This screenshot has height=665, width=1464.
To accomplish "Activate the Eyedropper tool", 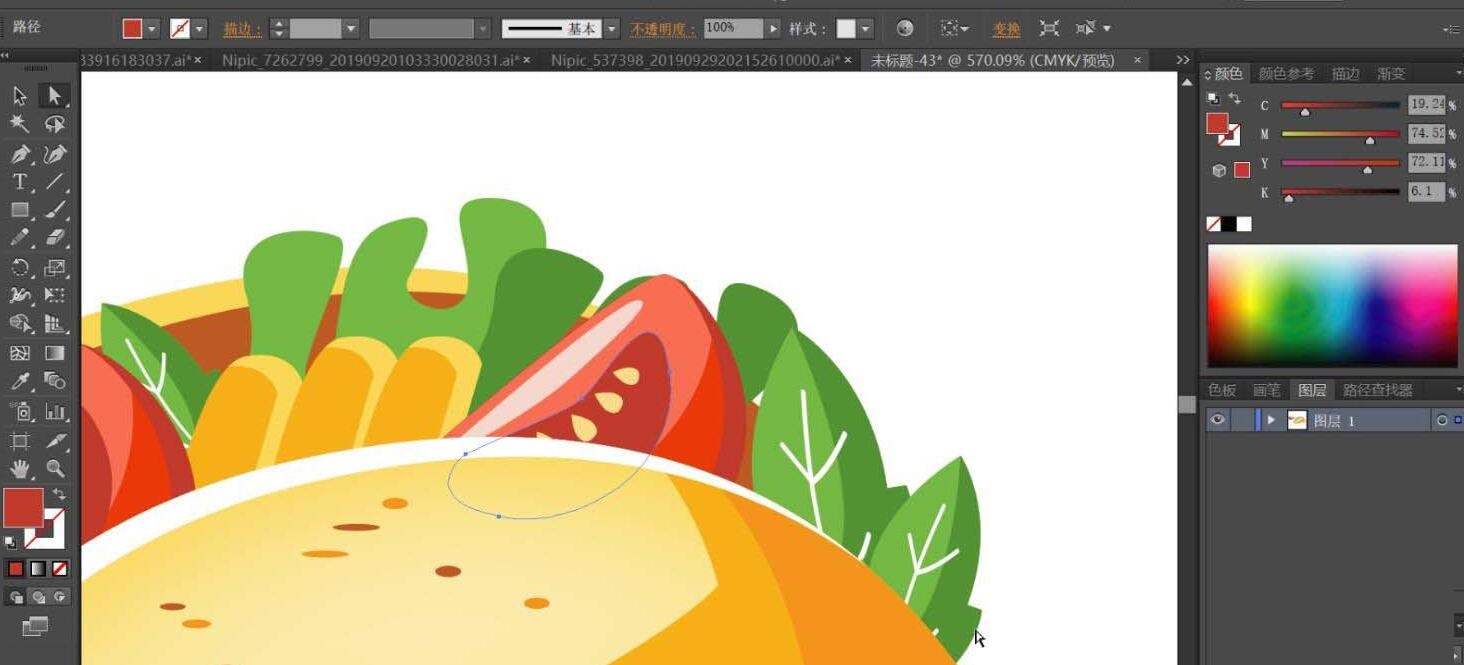I will 19,381.
